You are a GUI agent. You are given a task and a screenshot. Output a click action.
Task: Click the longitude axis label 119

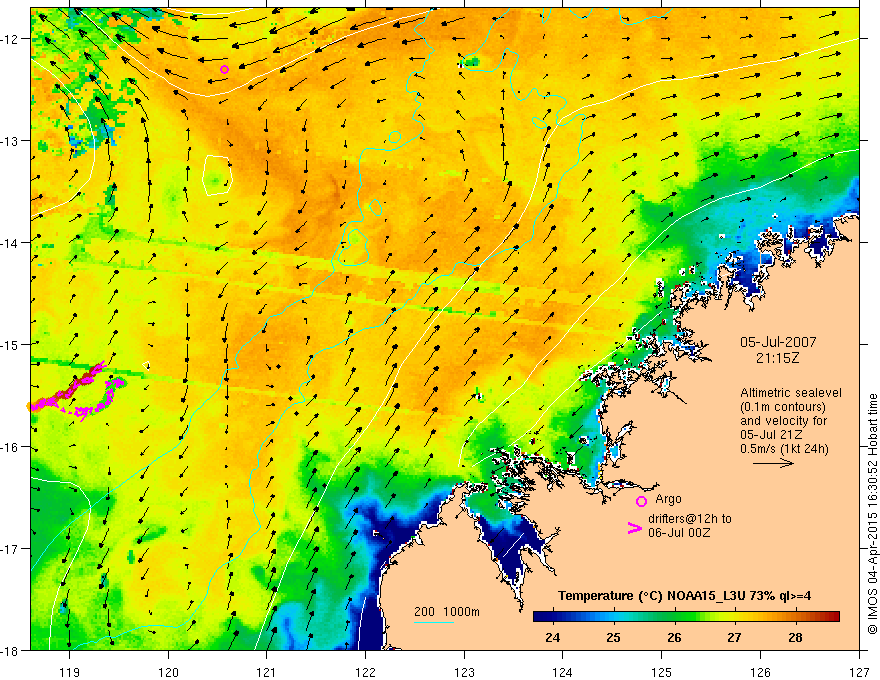tap(69, 672)
